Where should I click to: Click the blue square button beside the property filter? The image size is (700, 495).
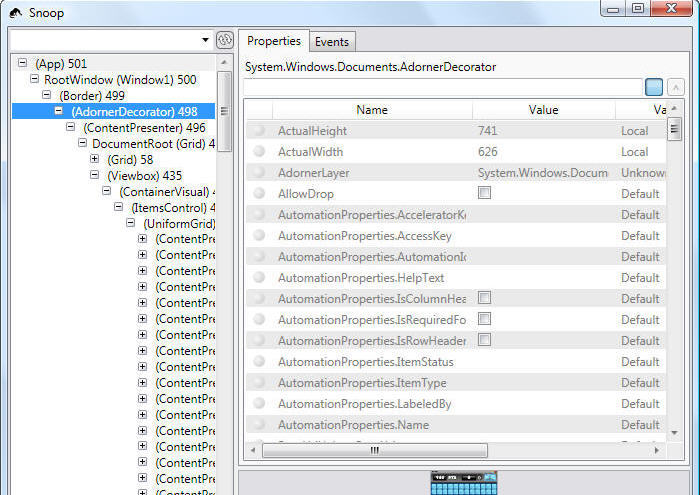pos(654,87)
